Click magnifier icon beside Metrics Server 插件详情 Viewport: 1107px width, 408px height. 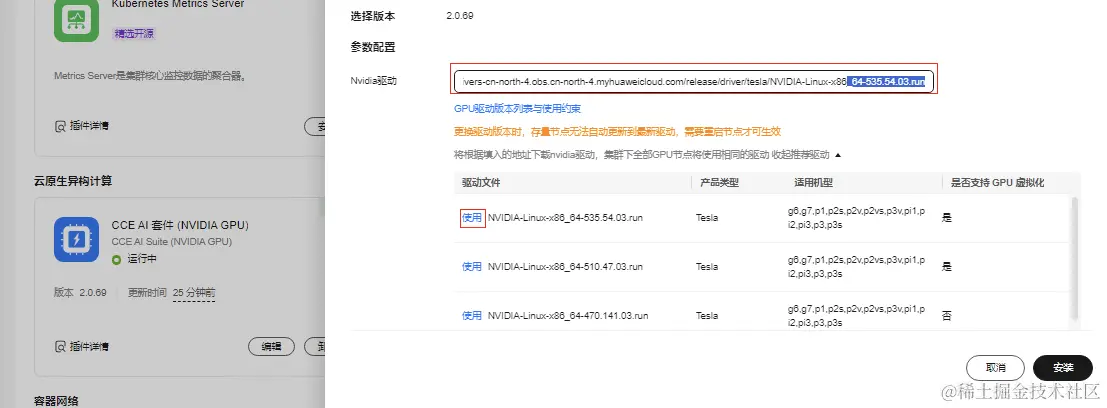point(60,126)
